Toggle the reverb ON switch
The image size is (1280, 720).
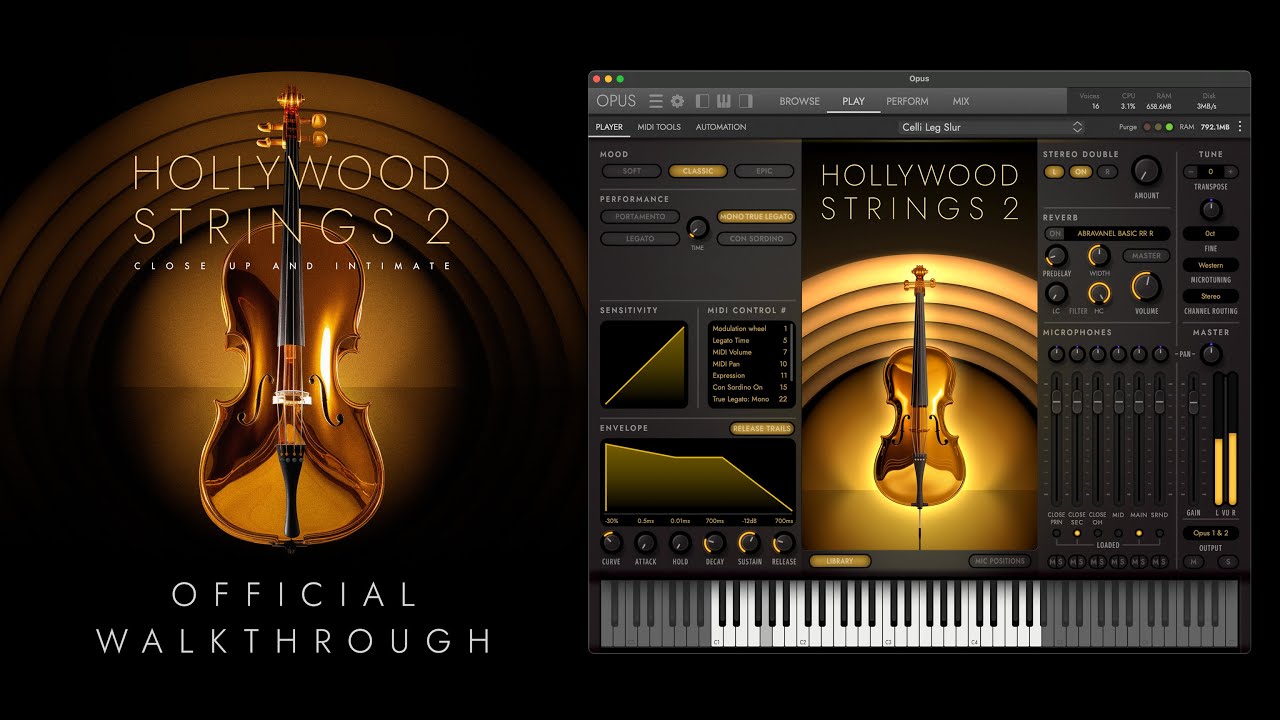(x=1054, y=234)
